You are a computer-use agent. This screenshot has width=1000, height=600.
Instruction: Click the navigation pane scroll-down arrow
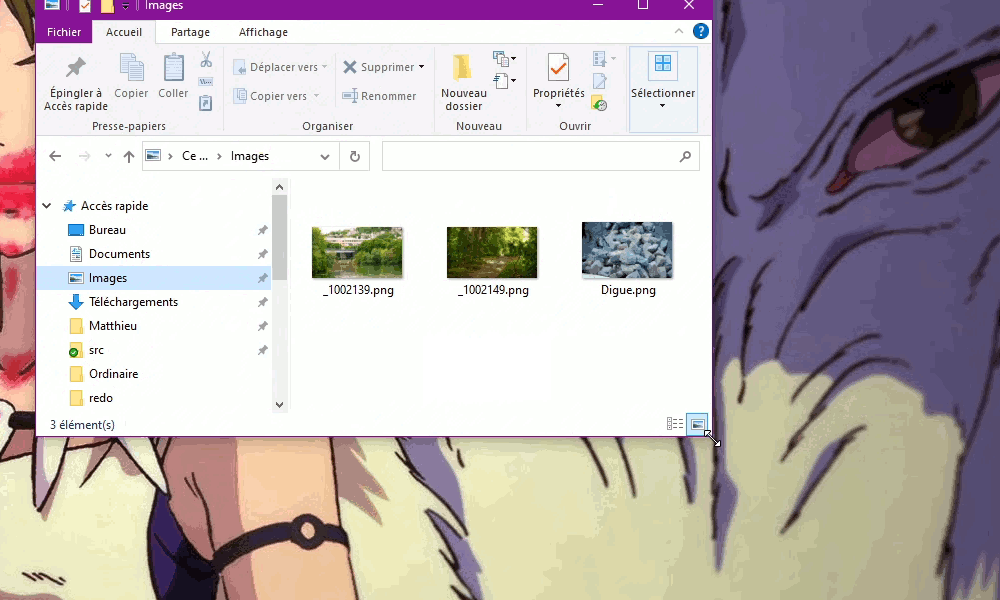(279, 404)
